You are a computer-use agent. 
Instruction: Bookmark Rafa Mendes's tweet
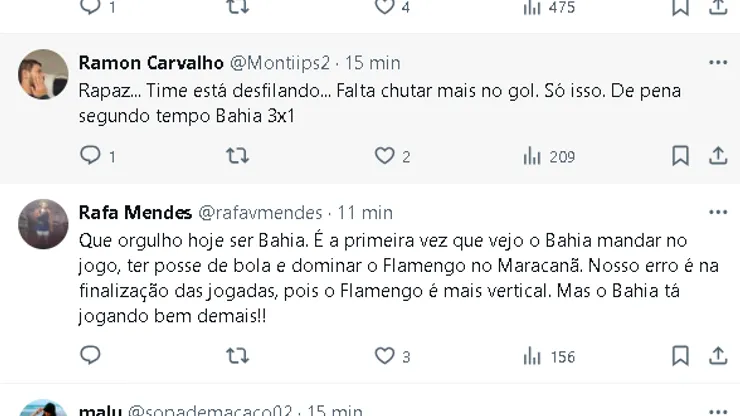click(x=680, y=355)
